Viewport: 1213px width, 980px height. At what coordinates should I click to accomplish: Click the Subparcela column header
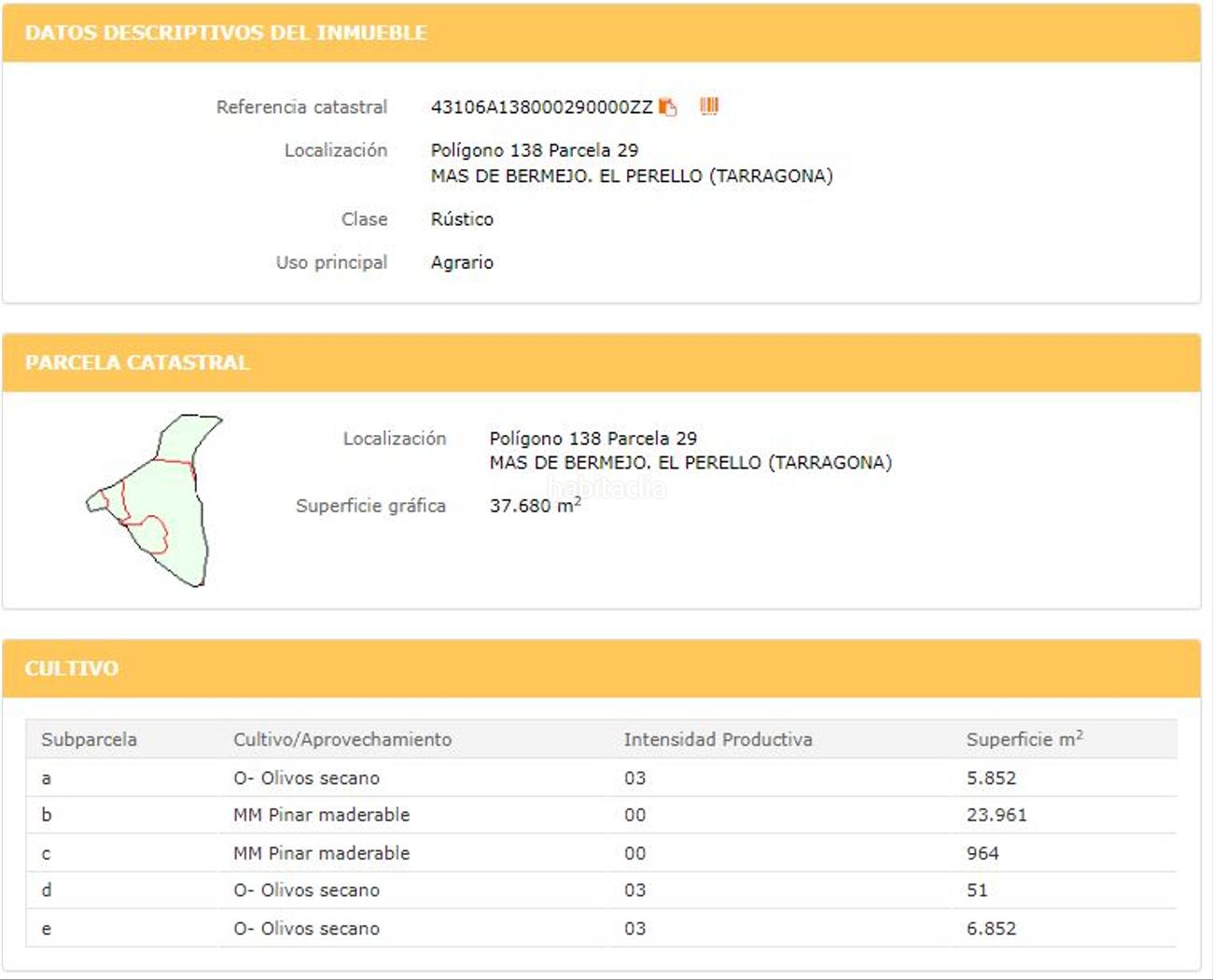click(x=89, y=739)
